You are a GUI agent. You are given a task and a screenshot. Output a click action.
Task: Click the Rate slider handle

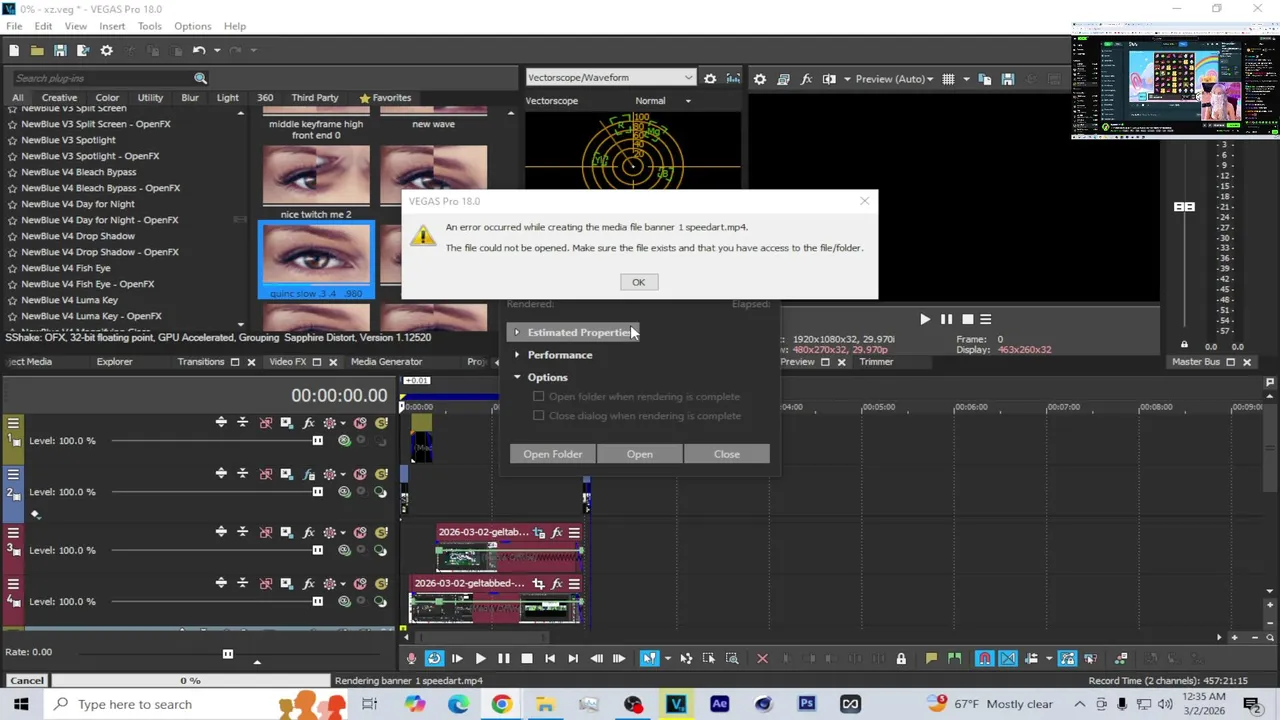click(x=227, y=654)
